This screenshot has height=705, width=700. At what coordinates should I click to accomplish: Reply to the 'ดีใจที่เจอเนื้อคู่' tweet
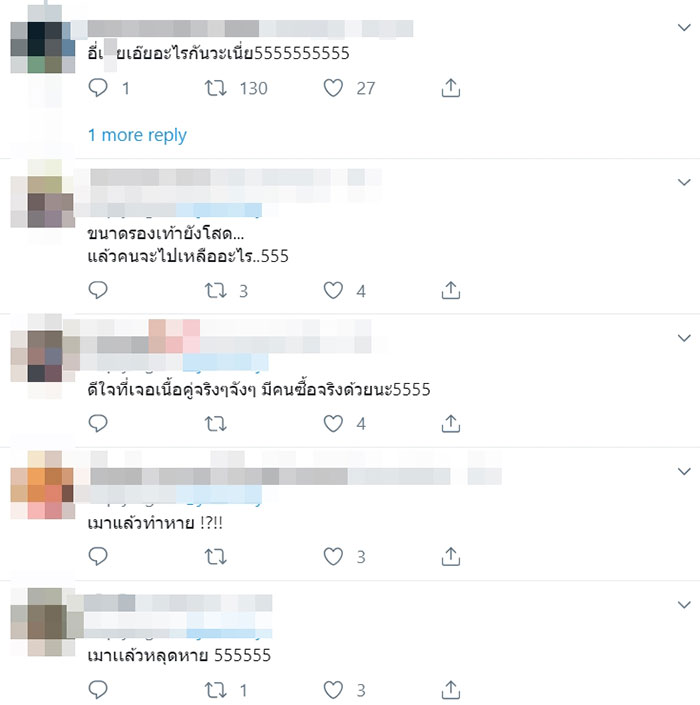98,423
